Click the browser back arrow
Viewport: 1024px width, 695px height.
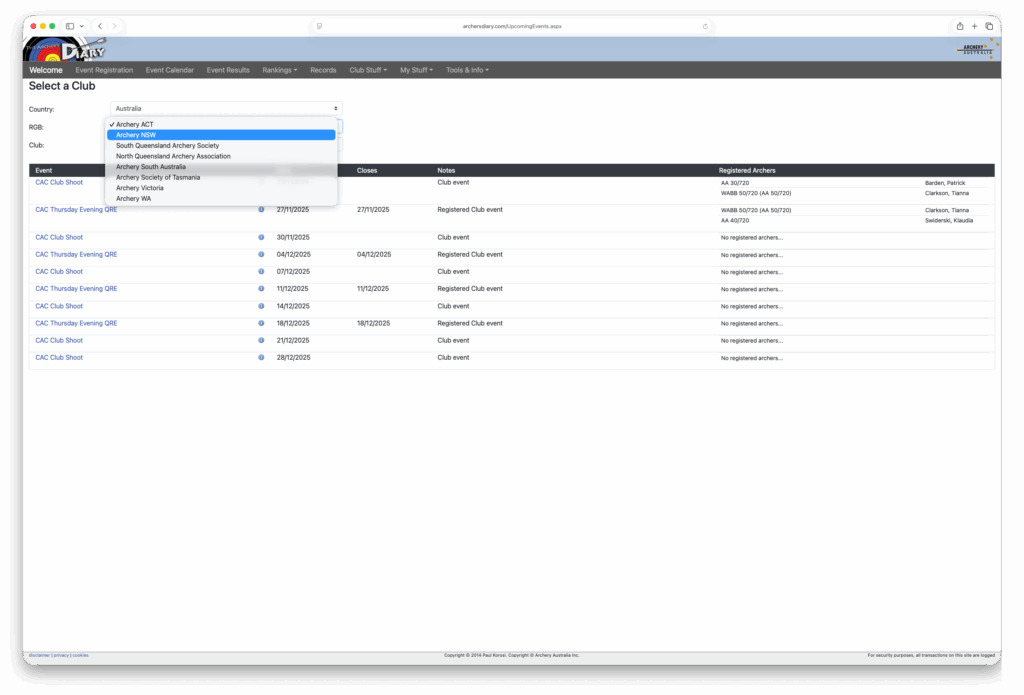coord(100,26)
